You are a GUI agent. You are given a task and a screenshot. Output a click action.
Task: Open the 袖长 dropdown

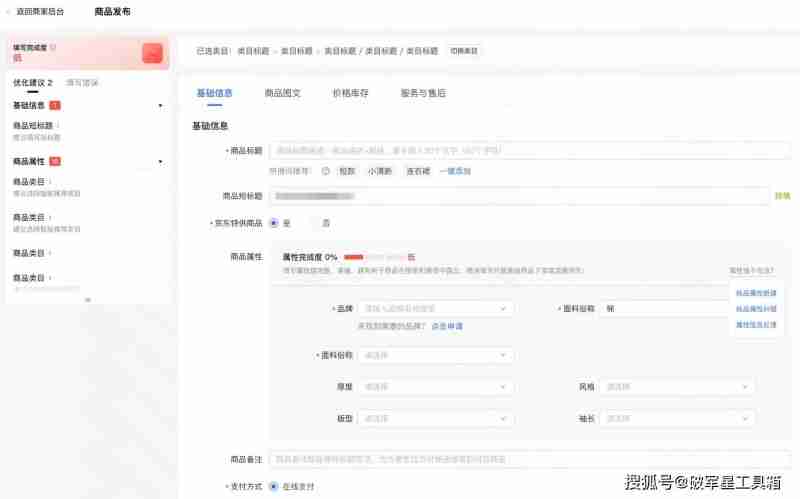(677, 419)
